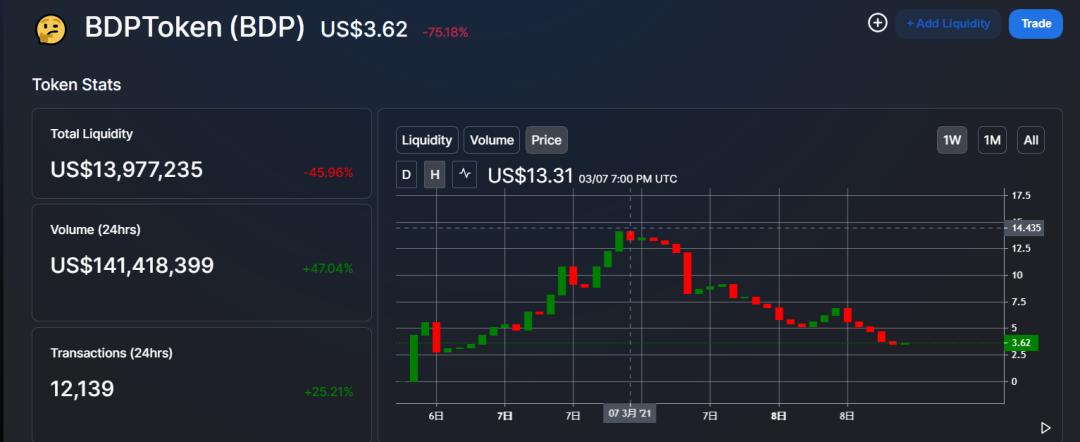Select the Price chart tab

547,140
